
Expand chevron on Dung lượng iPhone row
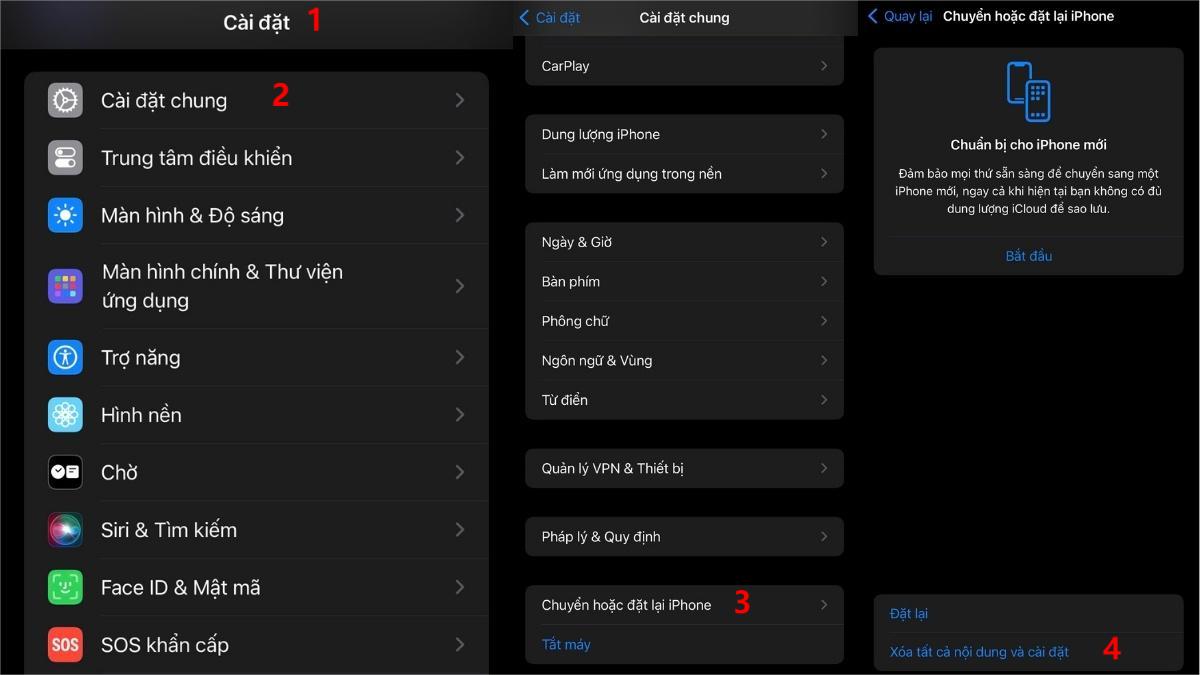(x=824, y=134)
